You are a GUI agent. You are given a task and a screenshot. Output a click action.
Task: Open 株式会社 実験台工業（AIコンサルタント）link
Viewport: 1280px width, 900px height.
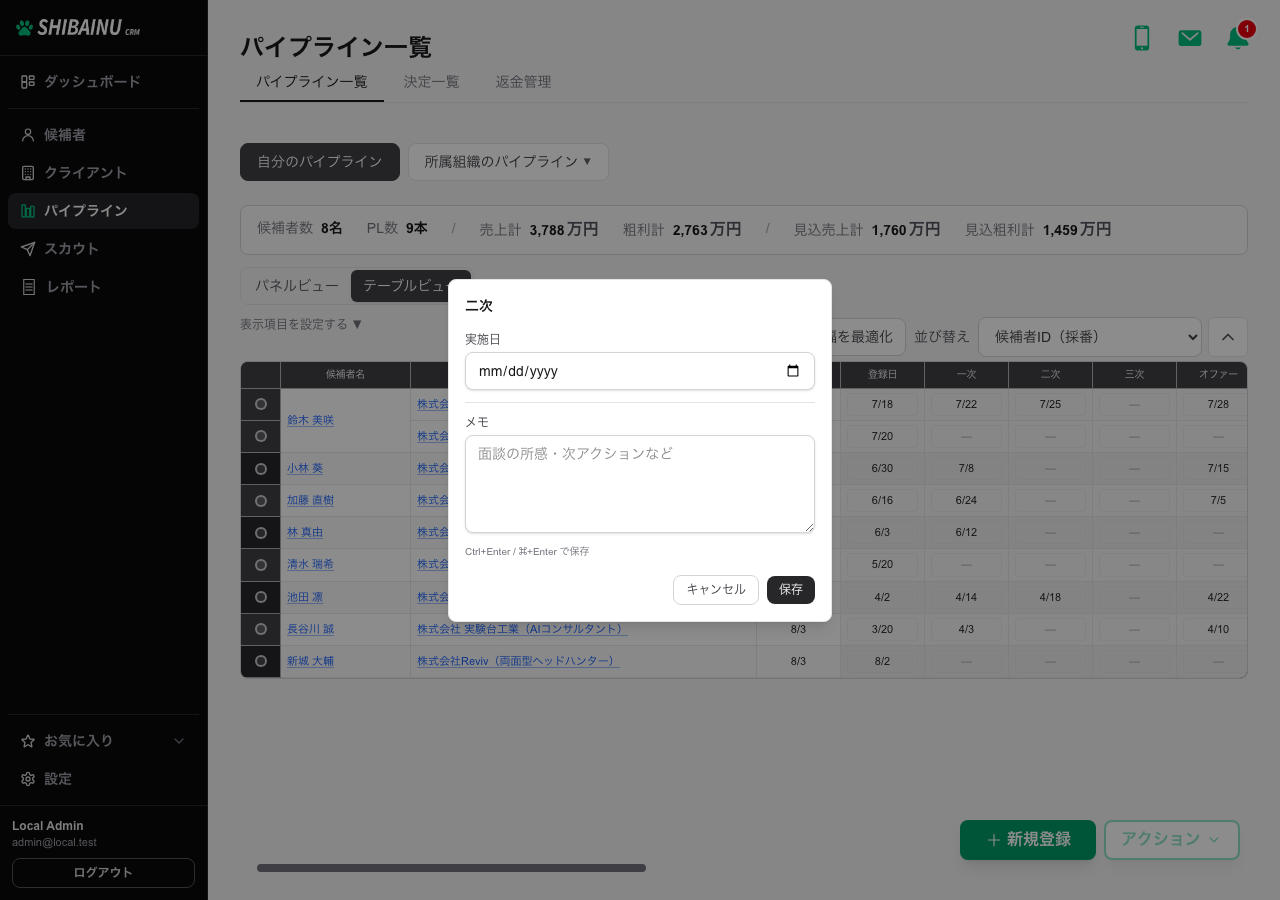pos(522,629)
